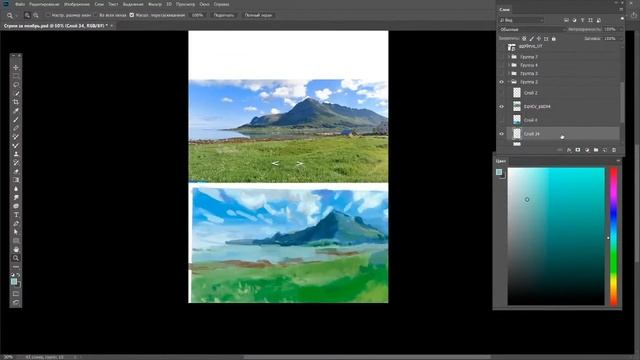Open the Layers panel flyout menu
This screenshot has width=640, height=360.
[621, 9]
